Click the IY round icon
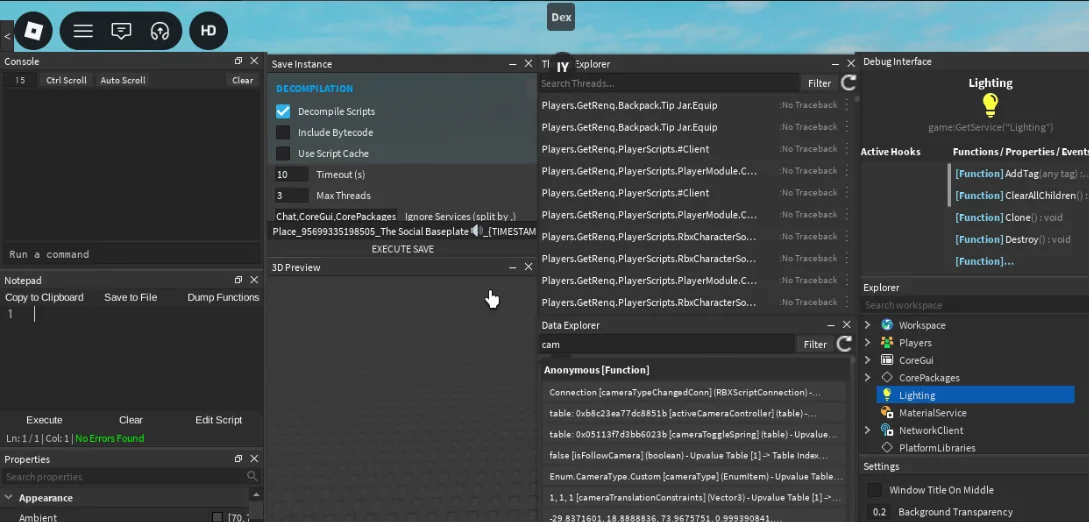Image resolution: width=1089 pixels, height=522 pixels. 563,67
